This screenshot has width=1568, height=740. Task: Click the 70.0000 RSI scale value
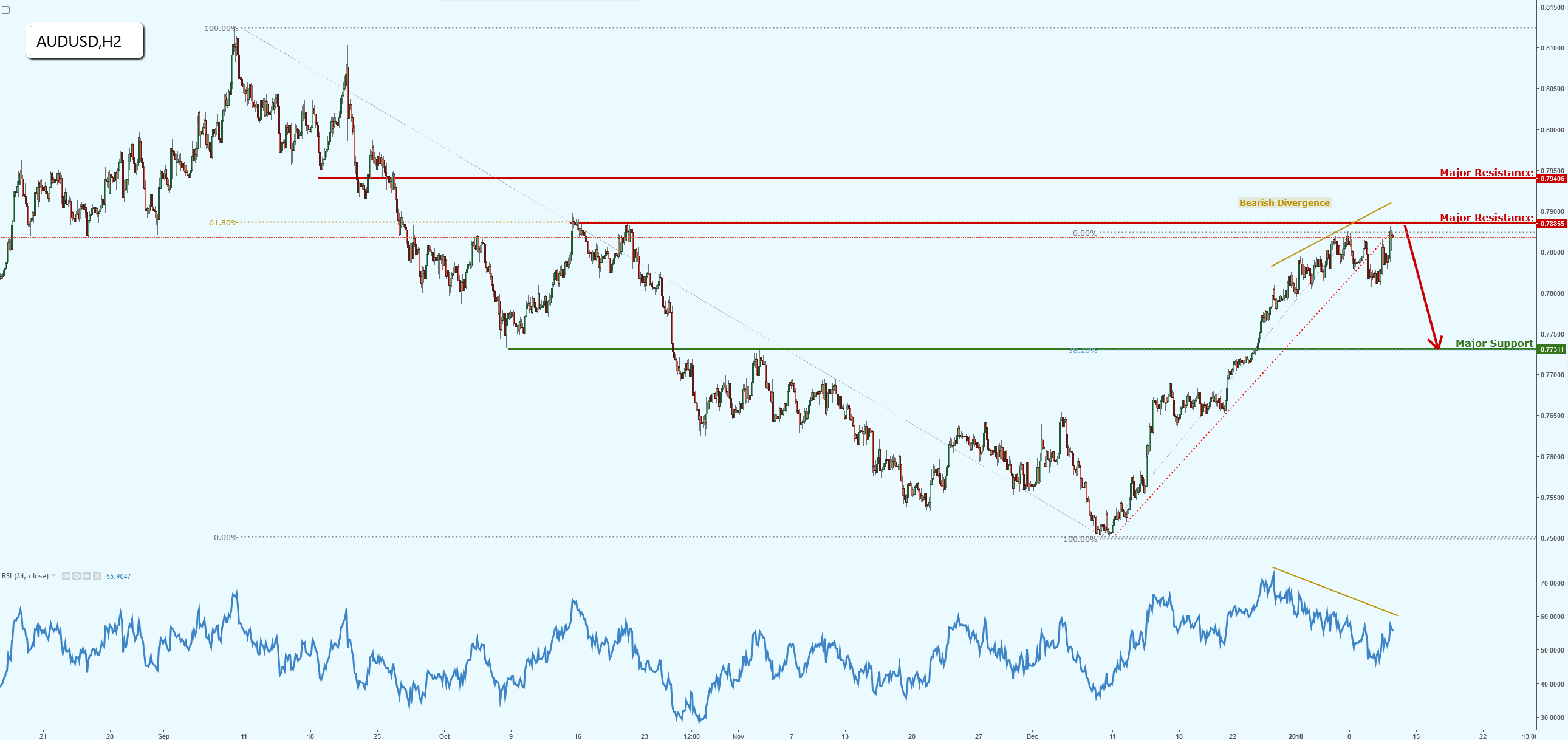click(1552, 583)
